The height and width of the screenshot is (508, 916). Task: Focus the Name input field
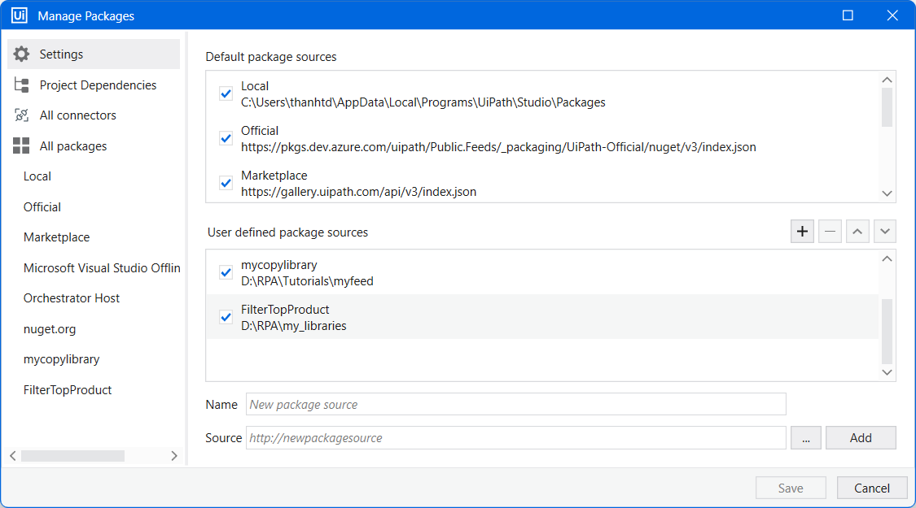pyautogui.click(x=516, y=405)
